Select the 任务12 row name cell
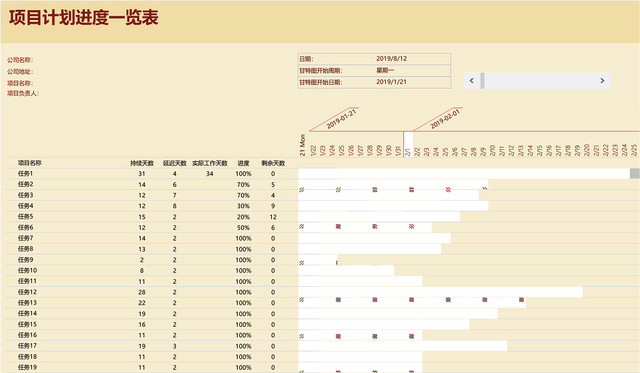Image resolution: width=640 pixels, height=373 pixels. [x=27, y=292]
